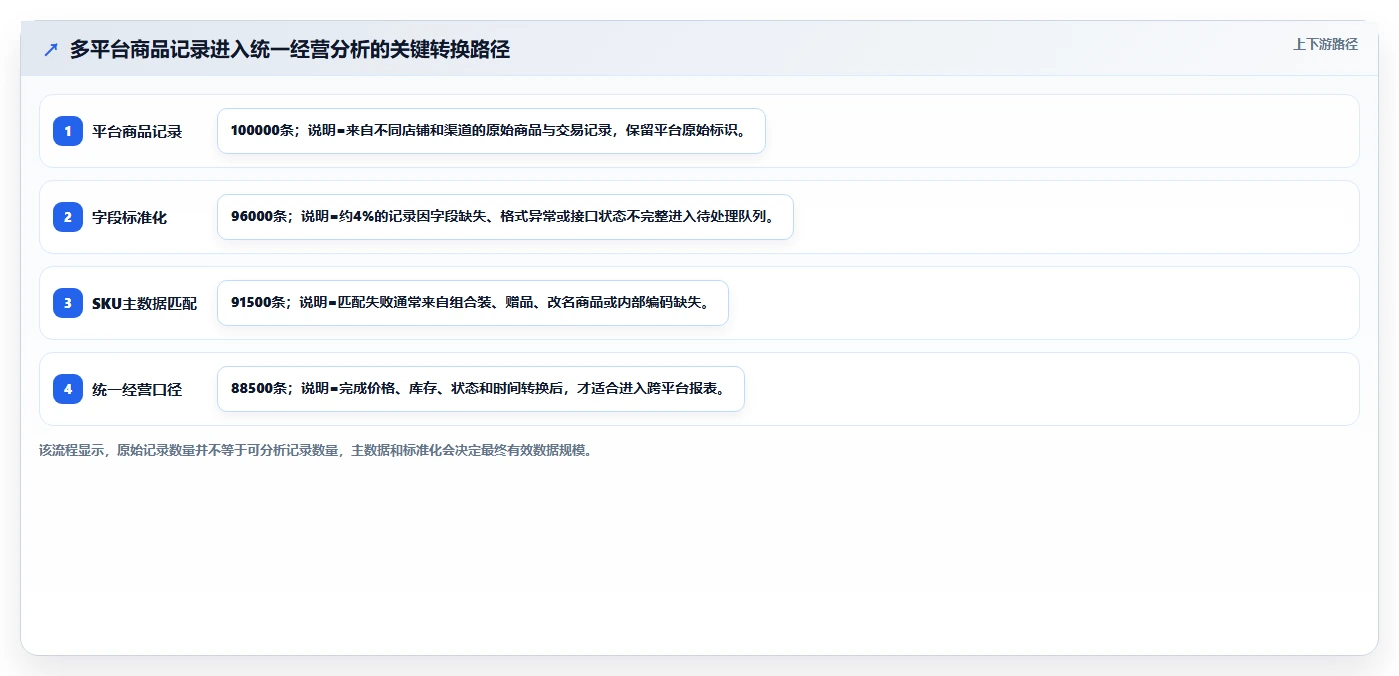Click the 上下游路径 label in header
The image size is (1399, 676).
coord(1325,44)
